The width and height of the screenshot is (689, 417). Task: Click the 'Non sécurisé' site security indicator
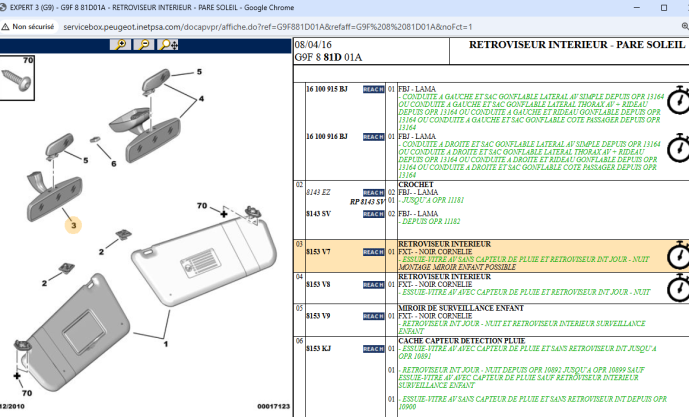point(34,27)
